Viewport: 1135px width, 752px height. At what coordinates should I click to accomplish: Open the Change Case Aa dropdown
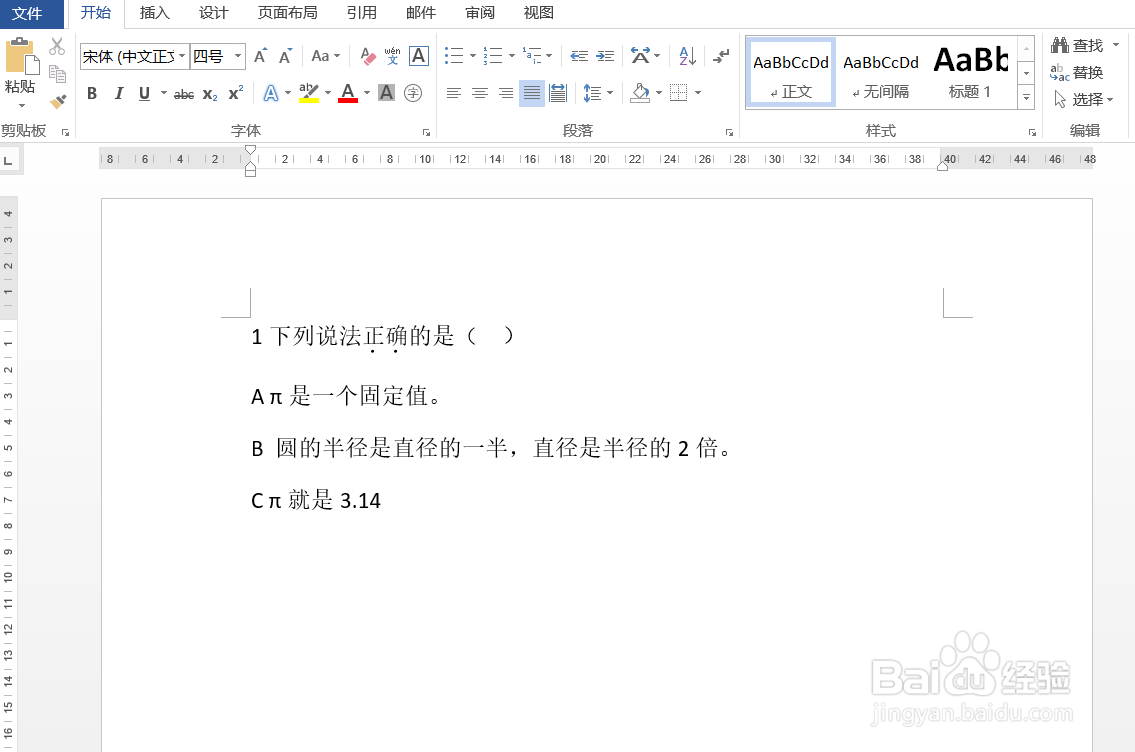325,56
